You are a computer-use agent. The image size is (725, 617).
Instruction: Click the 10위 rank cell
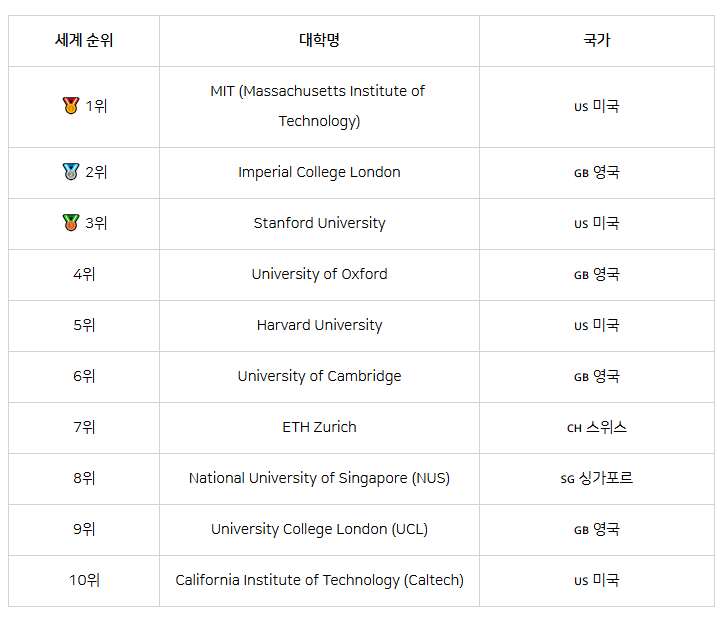[x=84, y=581]
